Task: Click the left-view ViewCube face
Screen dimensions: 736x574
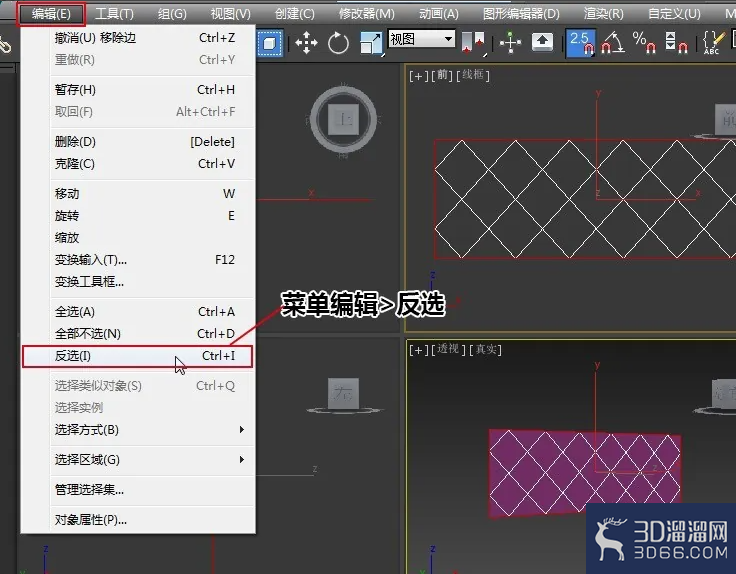Action: click(x=344, y=393)
